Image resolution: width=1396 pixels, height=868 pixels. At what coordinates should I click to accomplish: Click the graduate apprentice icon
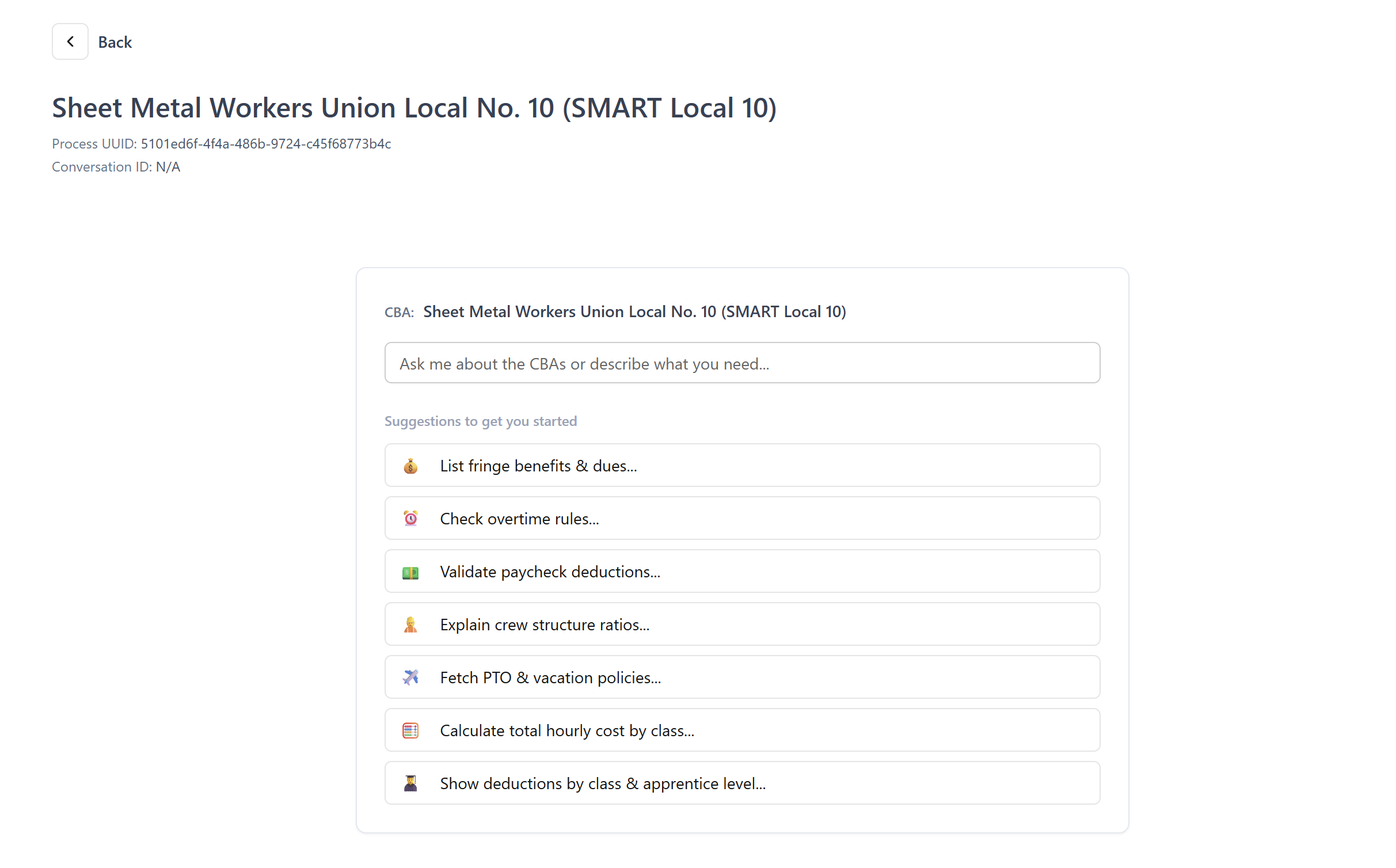pos(410,783)
